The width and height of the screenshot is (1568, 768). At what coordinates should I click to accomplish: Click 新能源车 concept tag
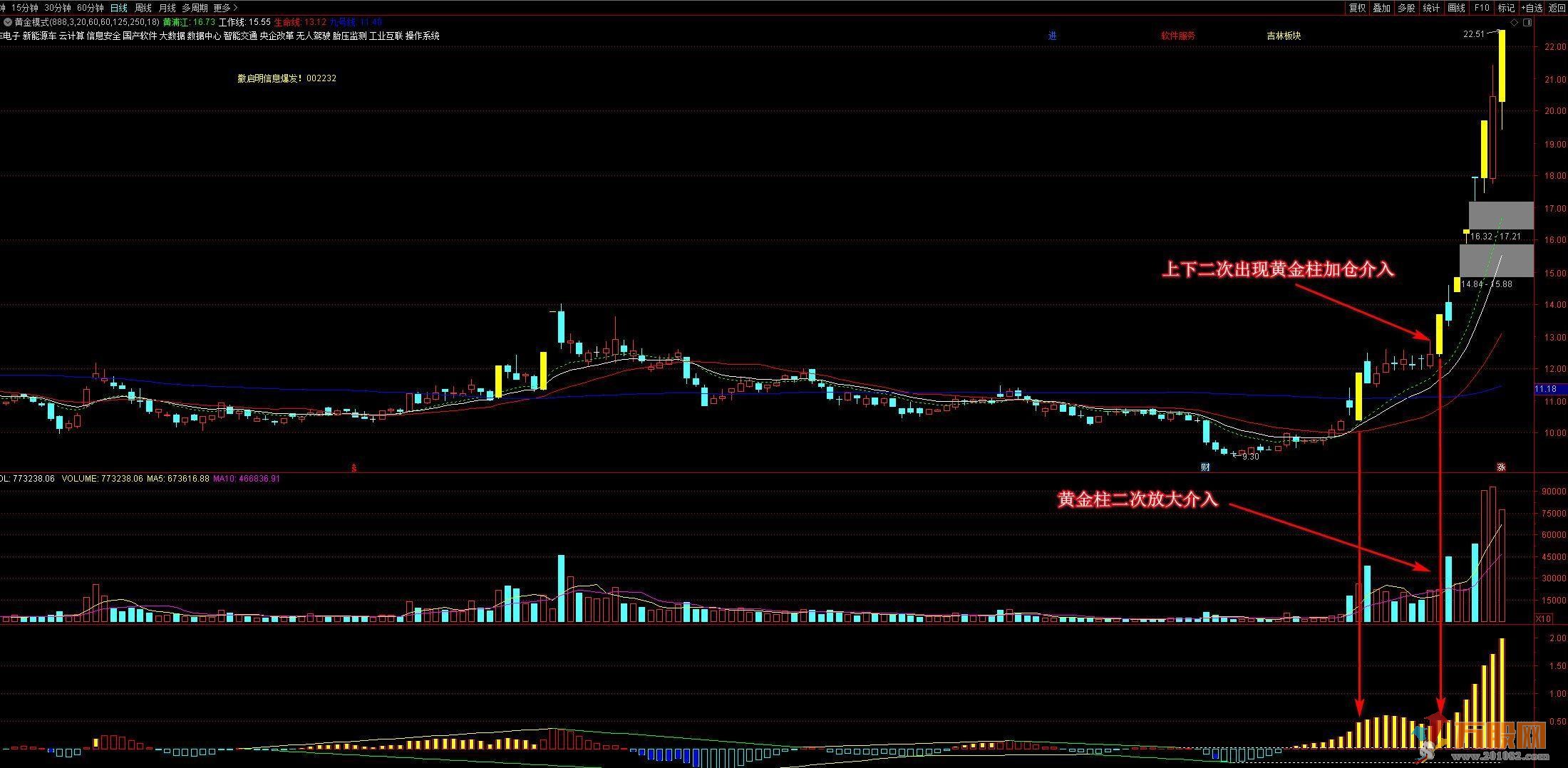tap(39, 36)
